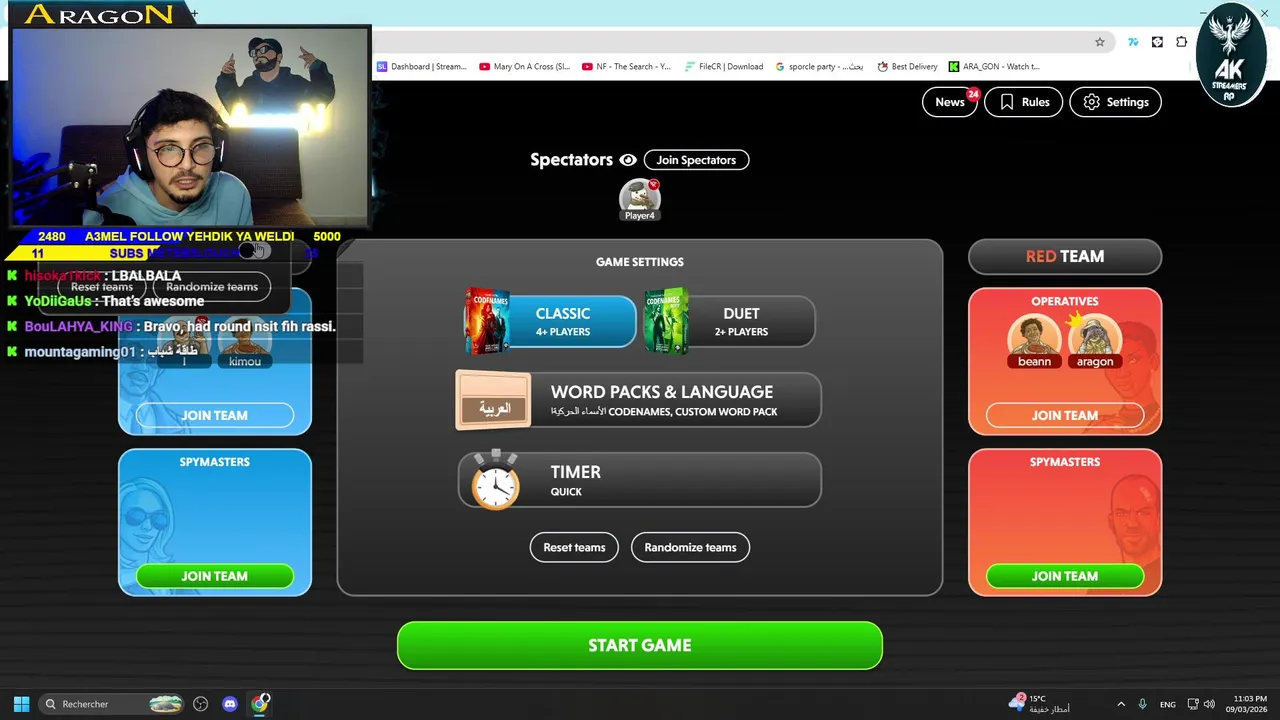The height and width of the screenshot is (720, 1280).
Task: Switch the ENG input language
Action: [1168, 704]
